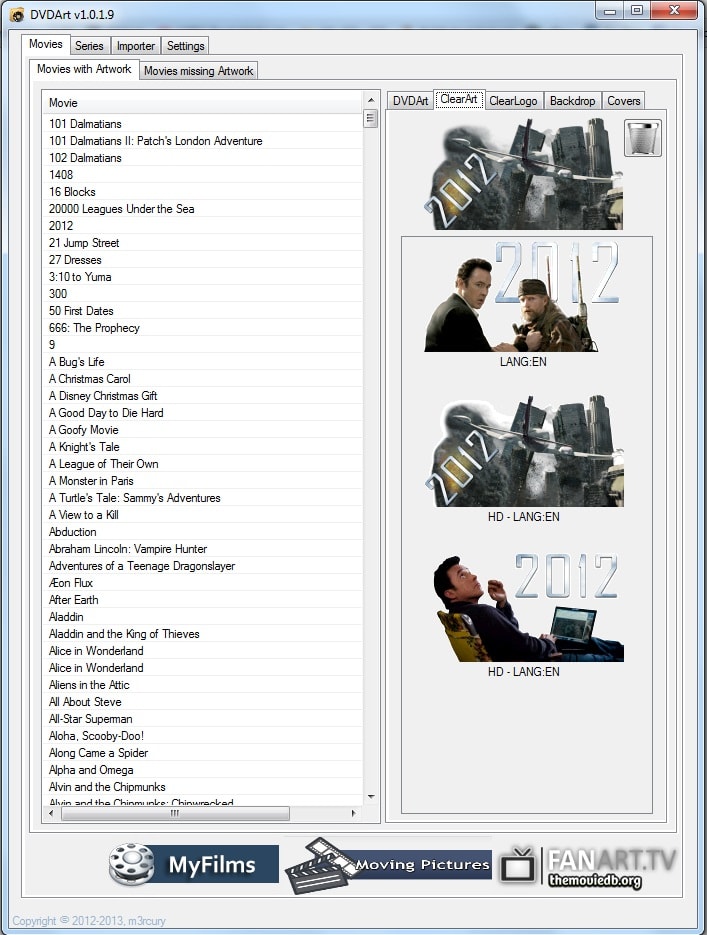Choose the HD city destruction 2012 clearart
This screenshot has height=935, width=707.
tap(525, 450)
